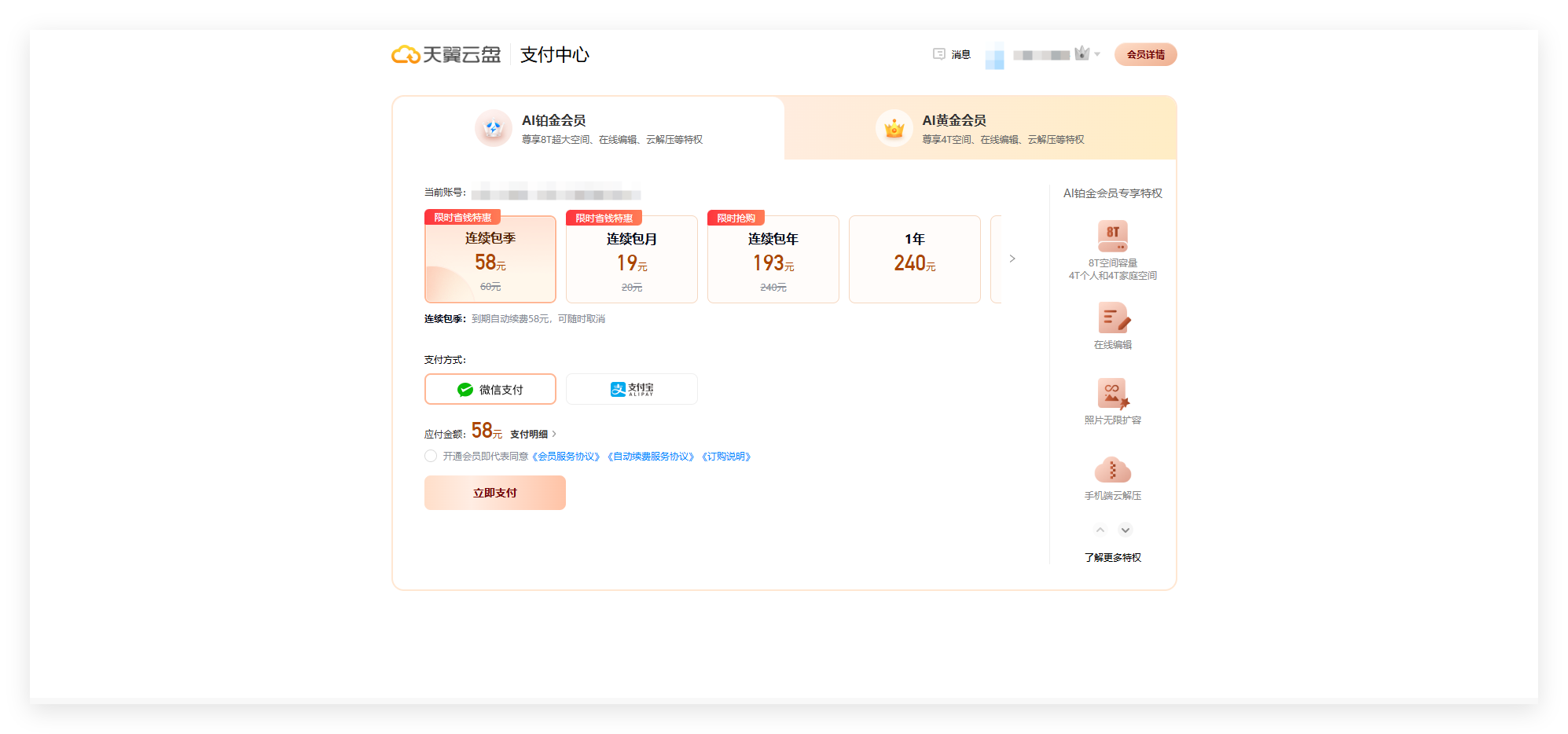Click the 照片无限扩容 photo icon

[1112, 393]
